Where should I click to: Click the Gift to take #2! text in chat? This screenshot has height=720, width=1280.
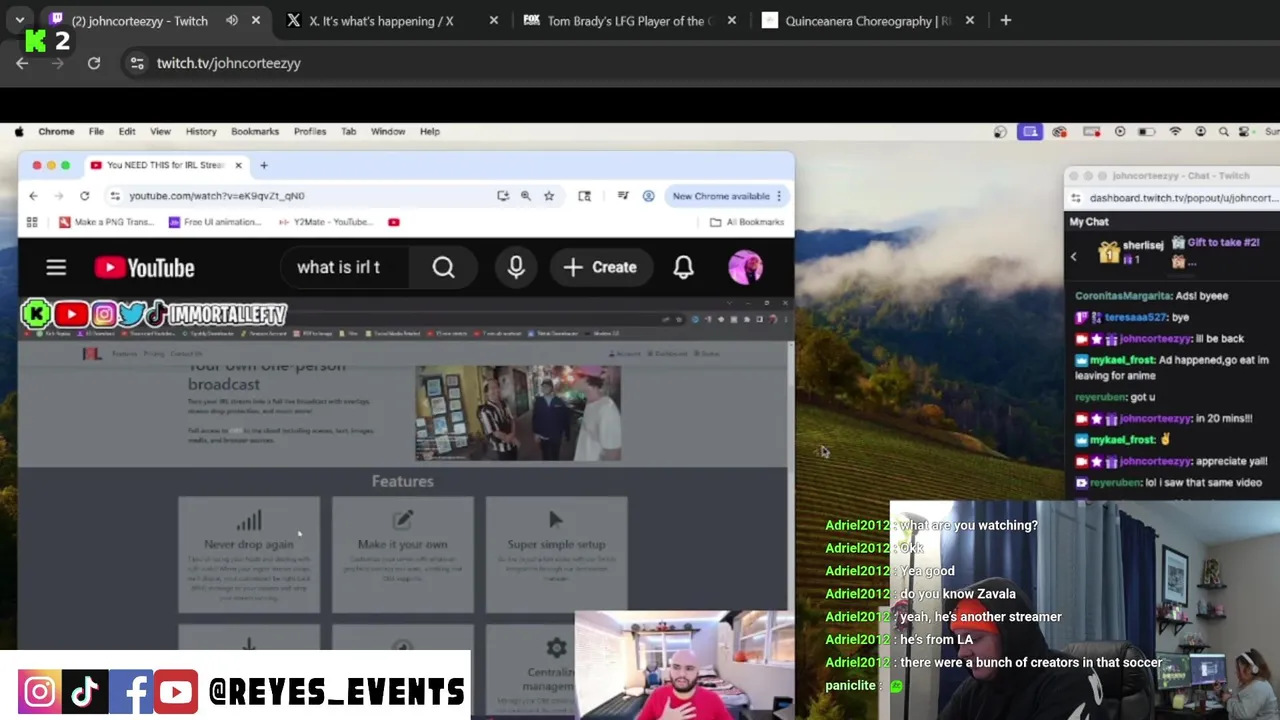tap(1223, 242)
